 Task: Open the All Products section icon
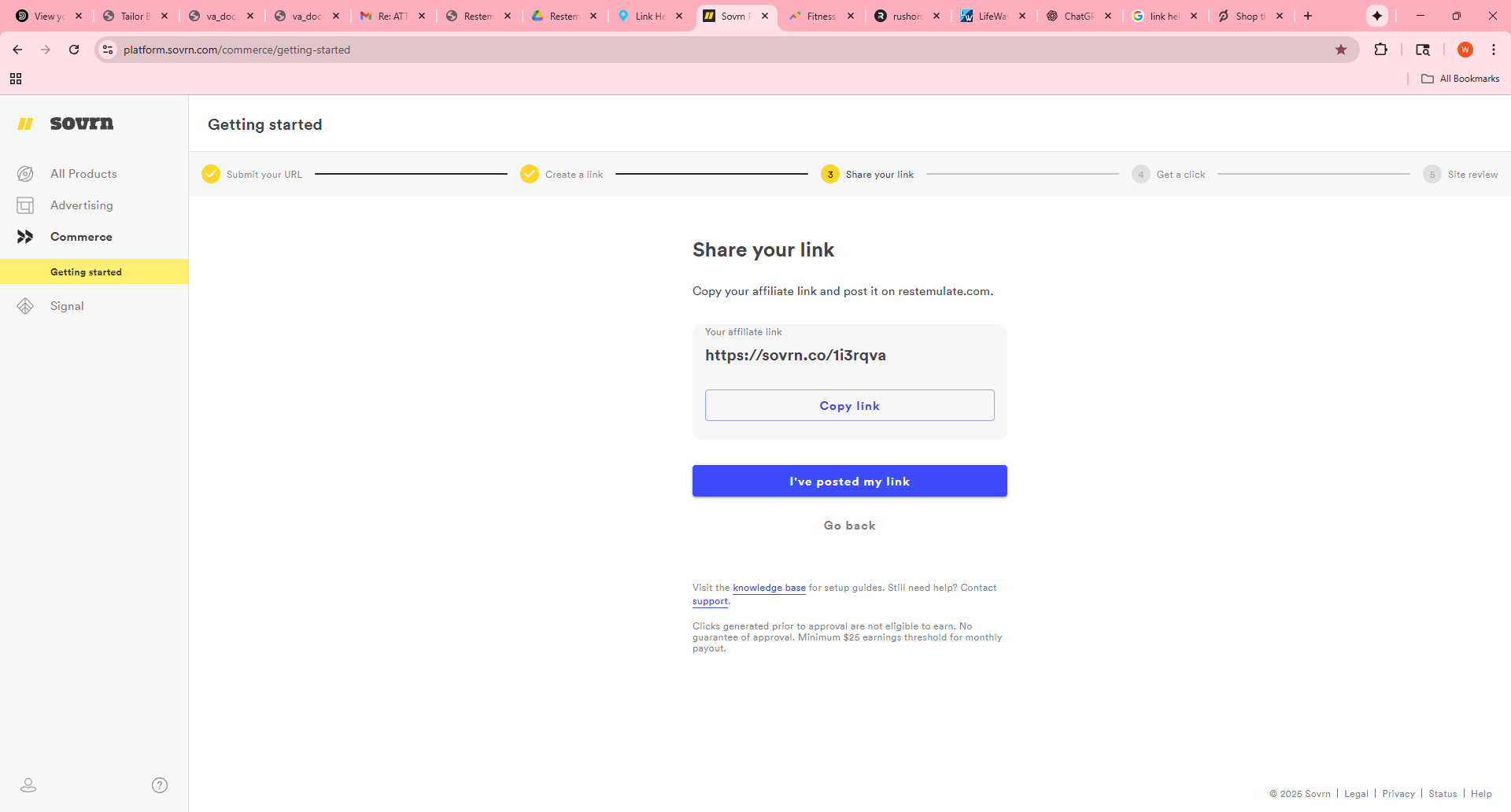point(25,174)
